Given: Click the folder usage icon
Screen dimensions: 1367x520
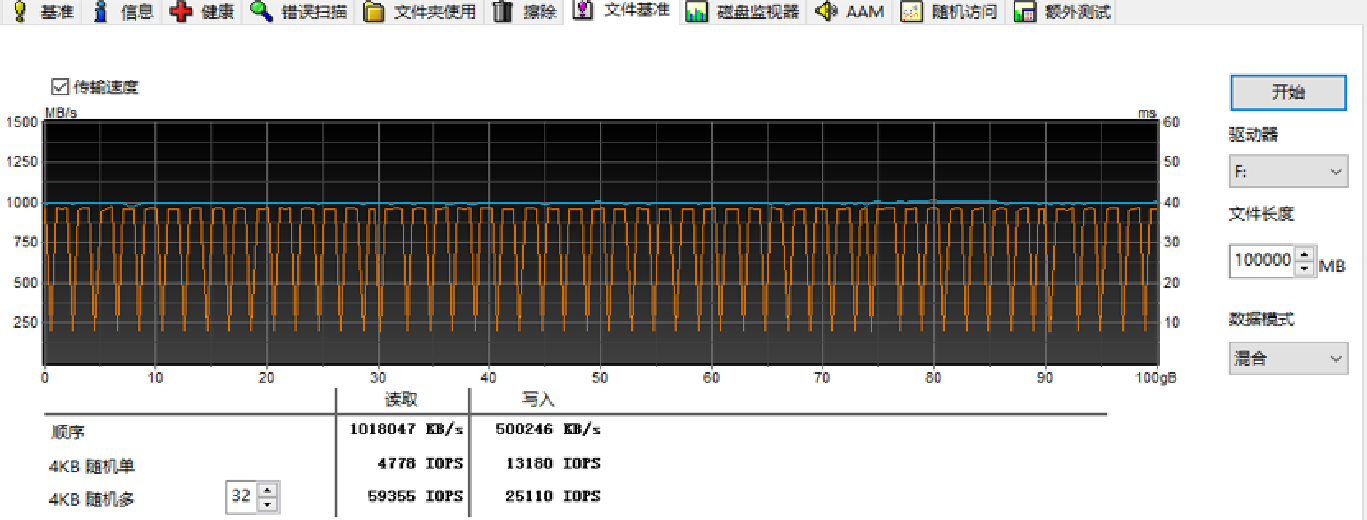Looking at the screenshot, I should tap(374, 12).
